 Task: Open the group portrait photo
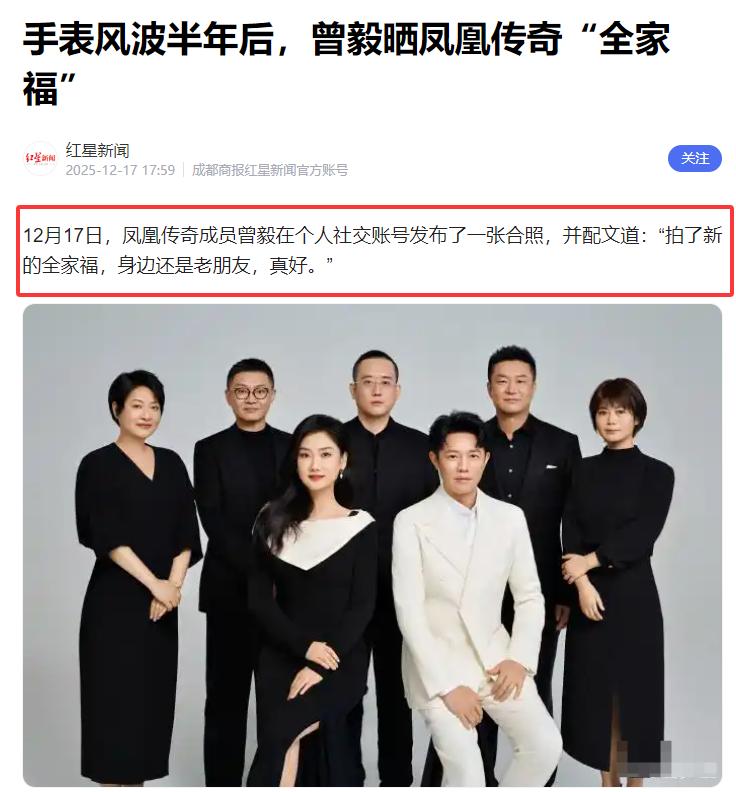pos(372,545)
